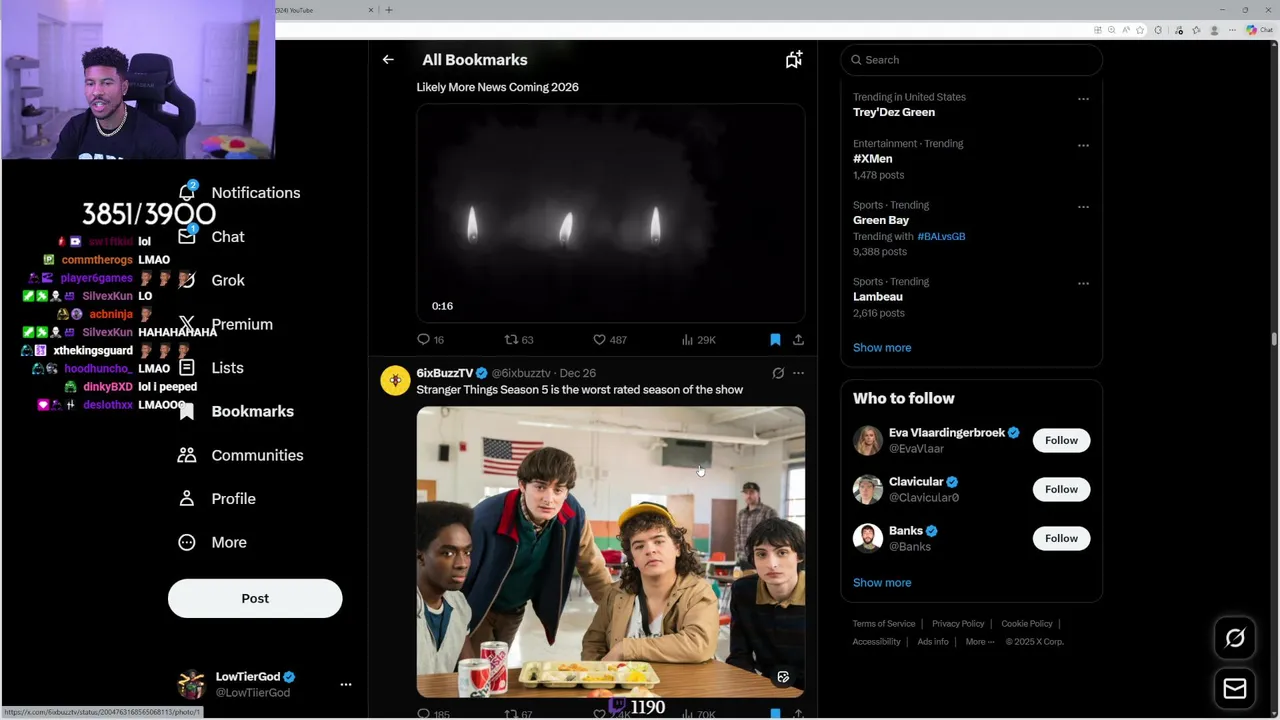Click the browser page scrollbar thumb
1280x720 pixels.
pyautogui.click(x=1274, y=340)
